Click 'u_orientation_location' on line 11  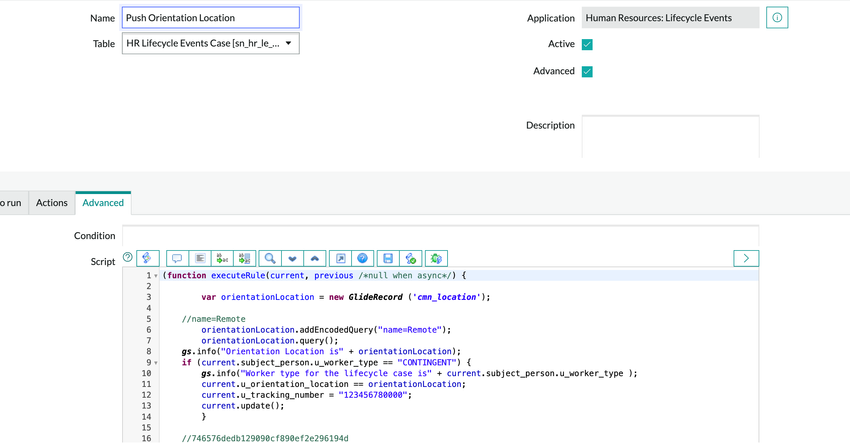[x=294, y=384]
